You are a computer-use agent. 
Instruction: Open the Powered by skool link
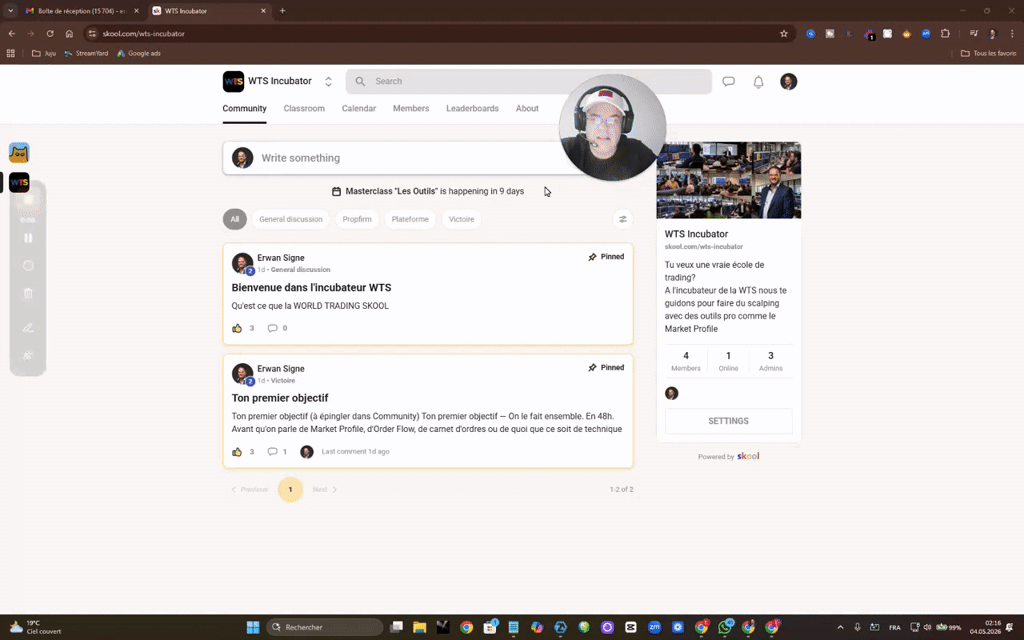click(728, 456)
